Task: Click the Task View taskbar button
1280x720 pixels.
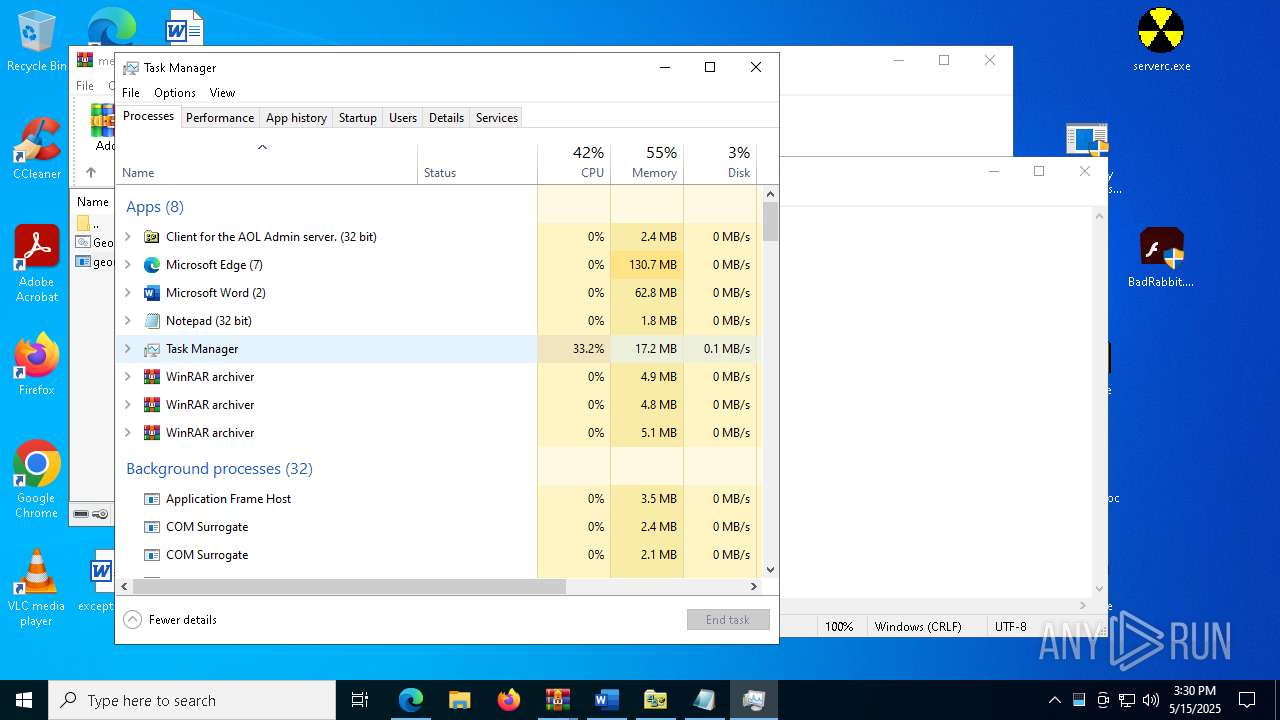Action: 360,700
